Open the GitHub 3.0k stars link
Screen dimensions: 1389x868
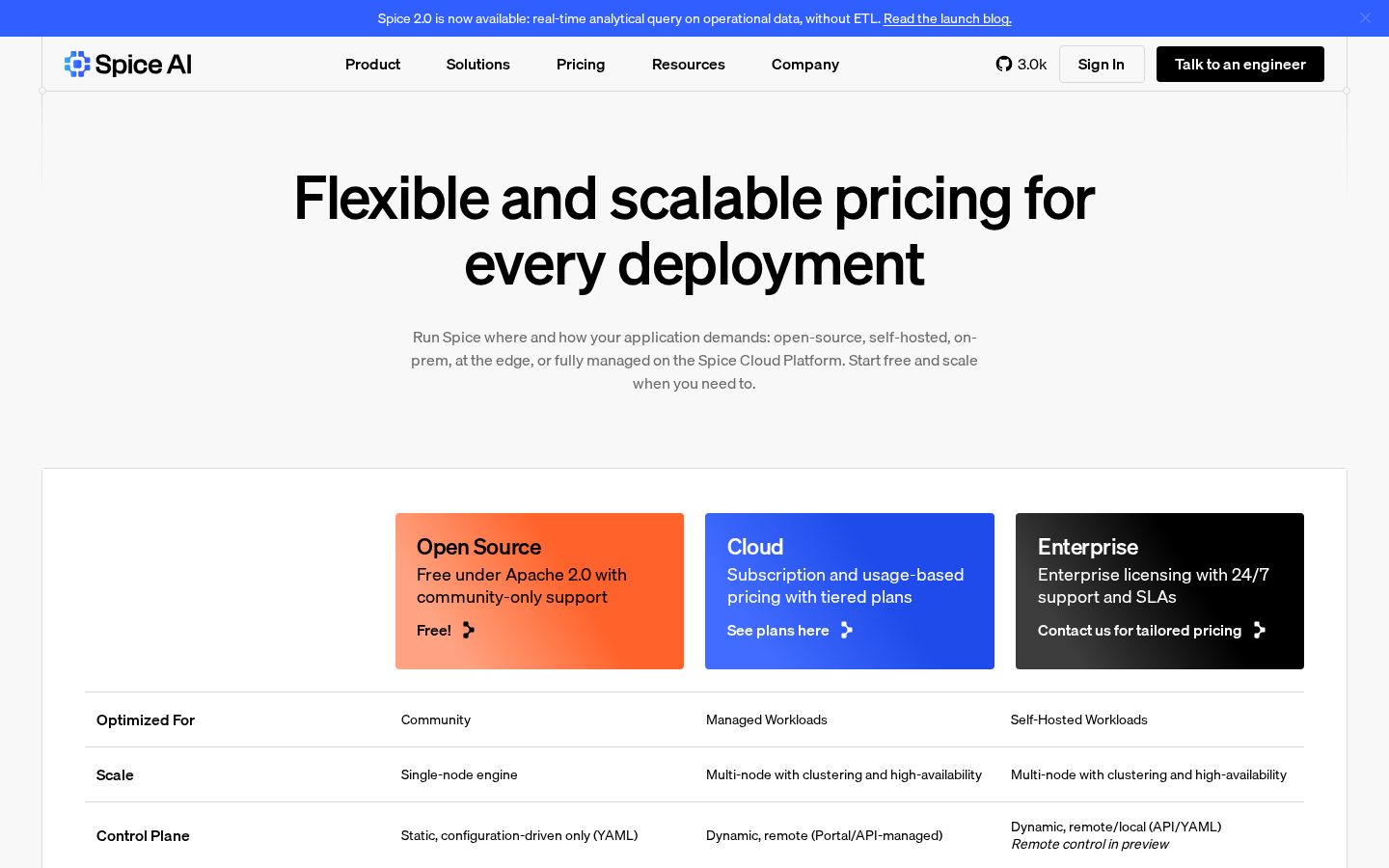tap(1021, 64)
